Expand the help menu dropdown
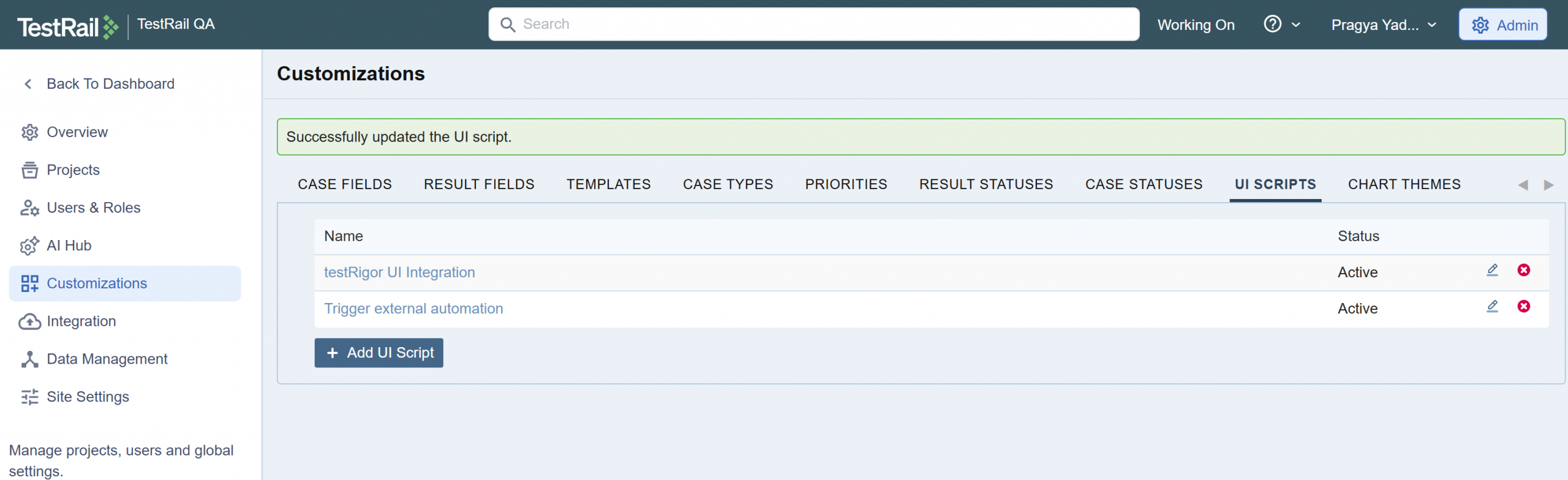The width and height of the screenshot is (1568, 480). pyautogui.click(x=1281, y=24)
